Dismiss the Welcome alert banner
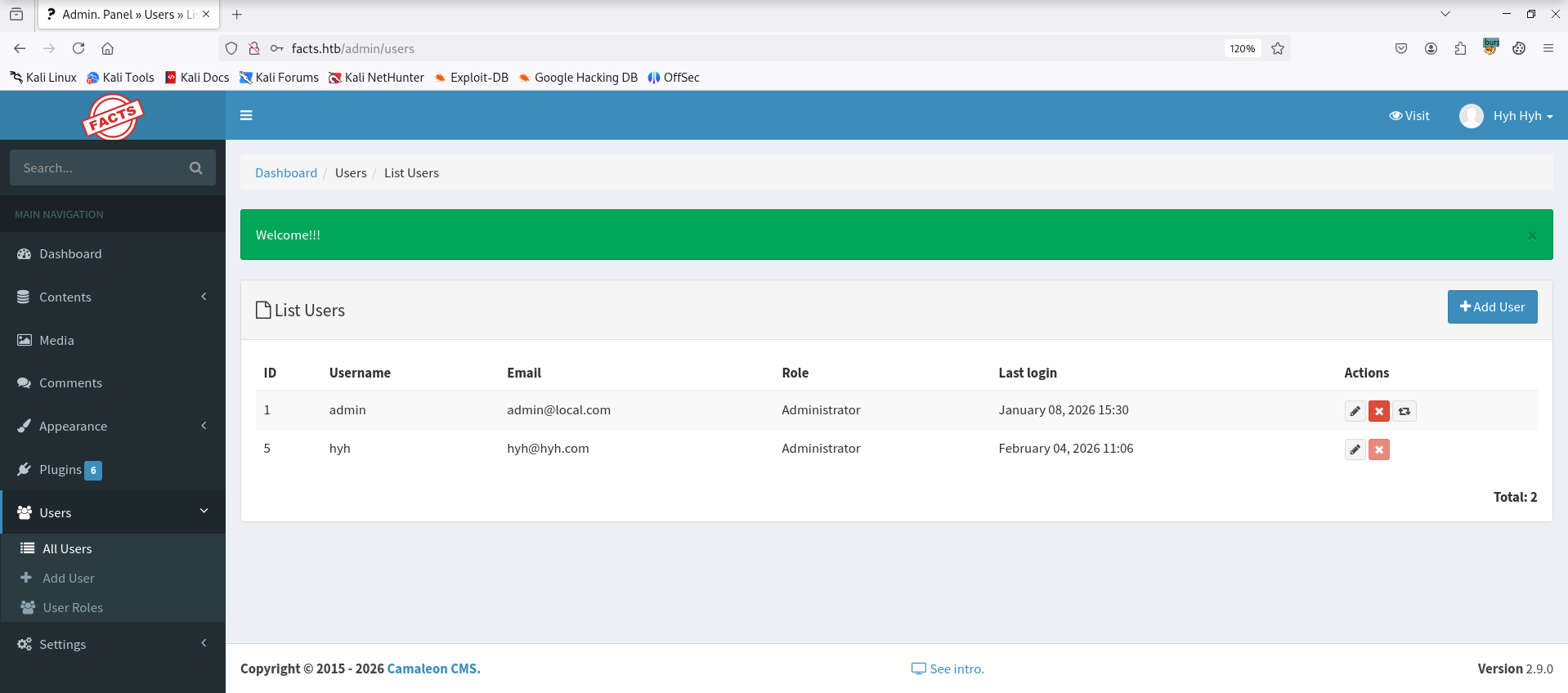This screenshot has width=1568, height=693. click(x=1531, y=235)
